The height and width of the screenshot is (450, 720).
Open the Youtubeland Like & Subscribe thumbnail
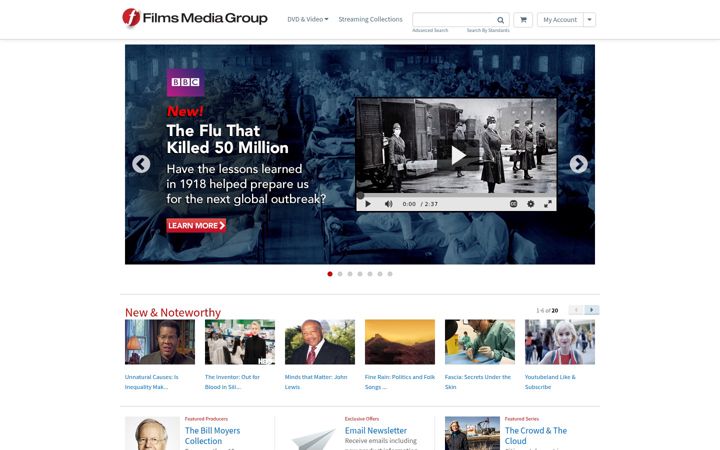coord(560,342)
